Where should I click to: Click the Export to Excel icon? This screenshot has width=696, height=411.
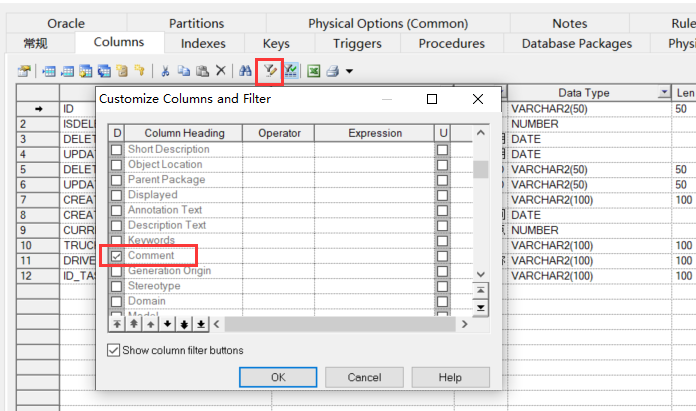(313, 71)
